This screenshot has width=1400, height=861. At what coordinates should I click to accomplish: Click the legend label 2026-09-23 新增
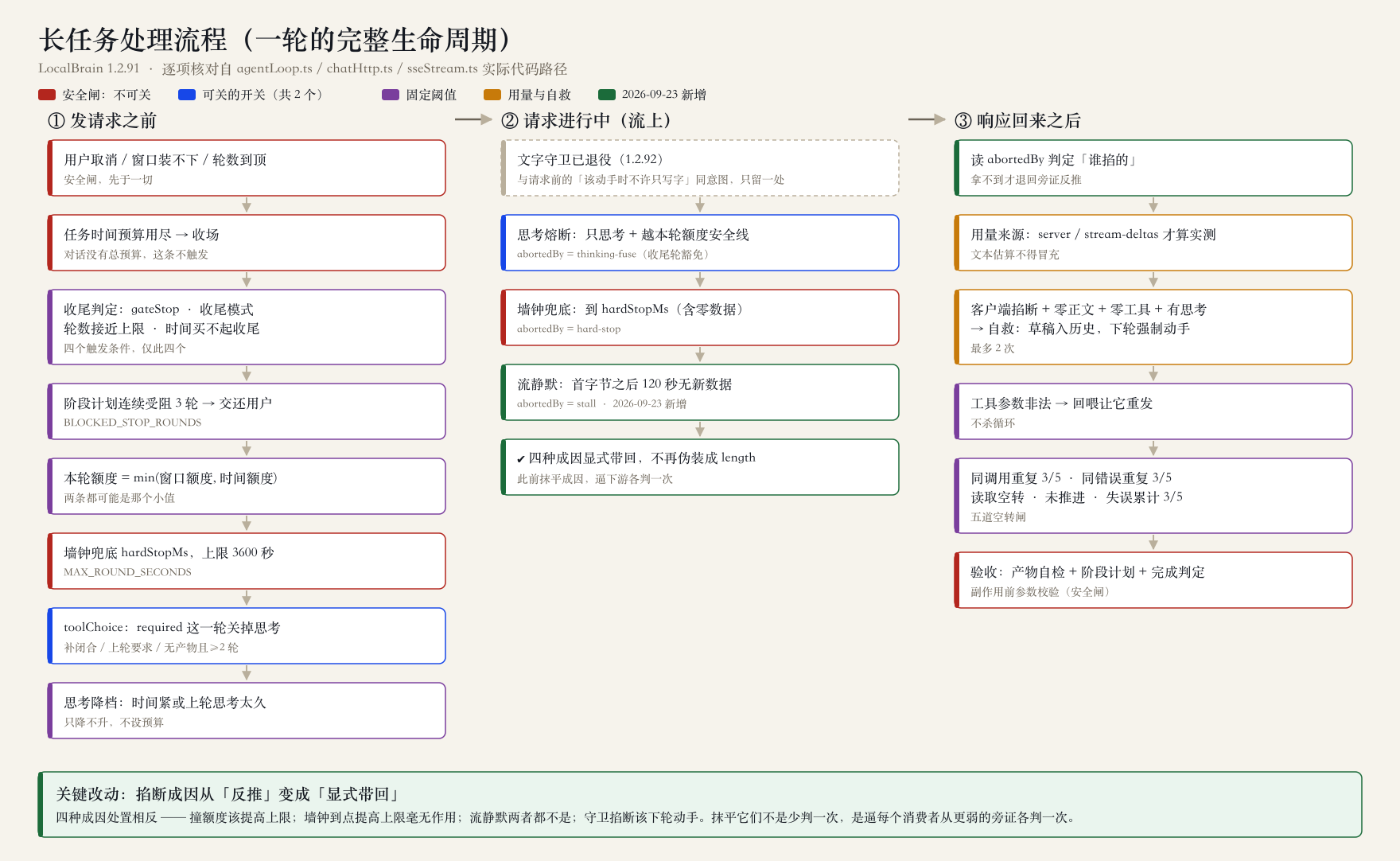664,95
